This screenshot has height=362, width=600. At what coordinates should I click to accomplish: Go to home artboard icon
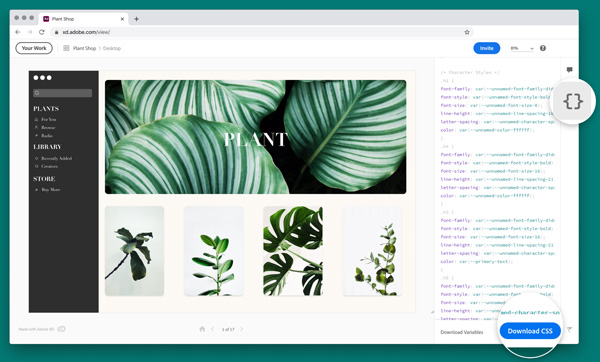pos(202,329)
